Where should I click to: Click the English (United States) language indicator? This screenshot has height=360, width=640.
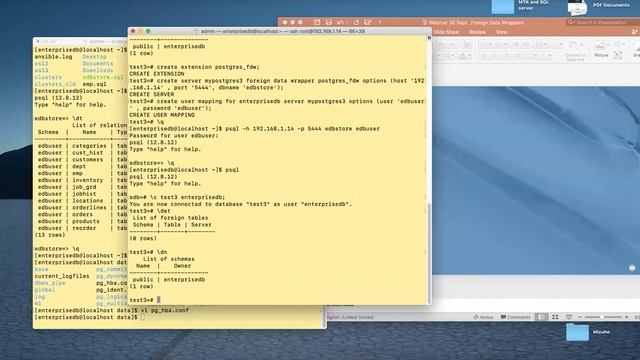(x=351, y=317)
